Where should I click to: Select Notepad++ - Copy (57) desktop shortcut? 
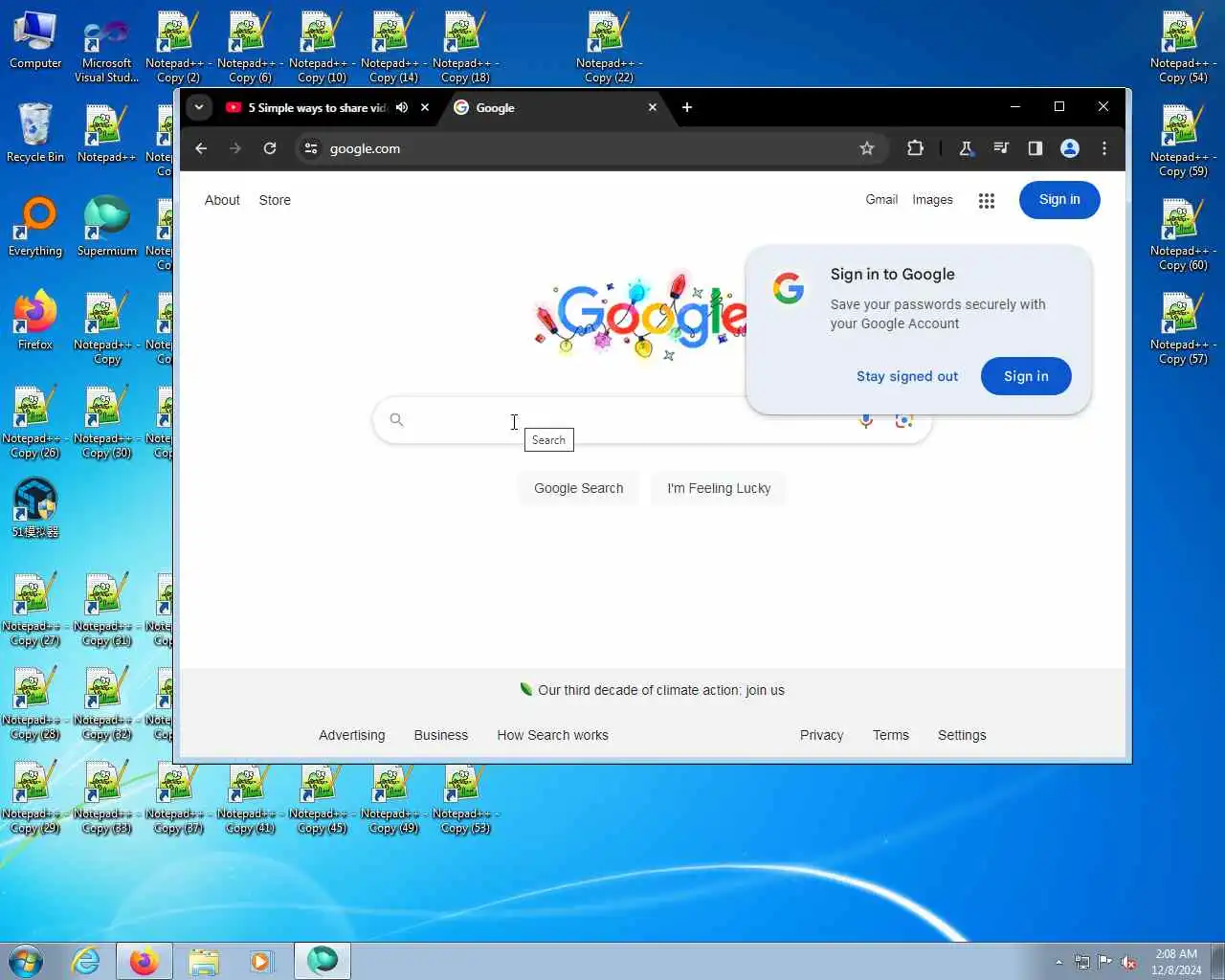(1183, 329)
